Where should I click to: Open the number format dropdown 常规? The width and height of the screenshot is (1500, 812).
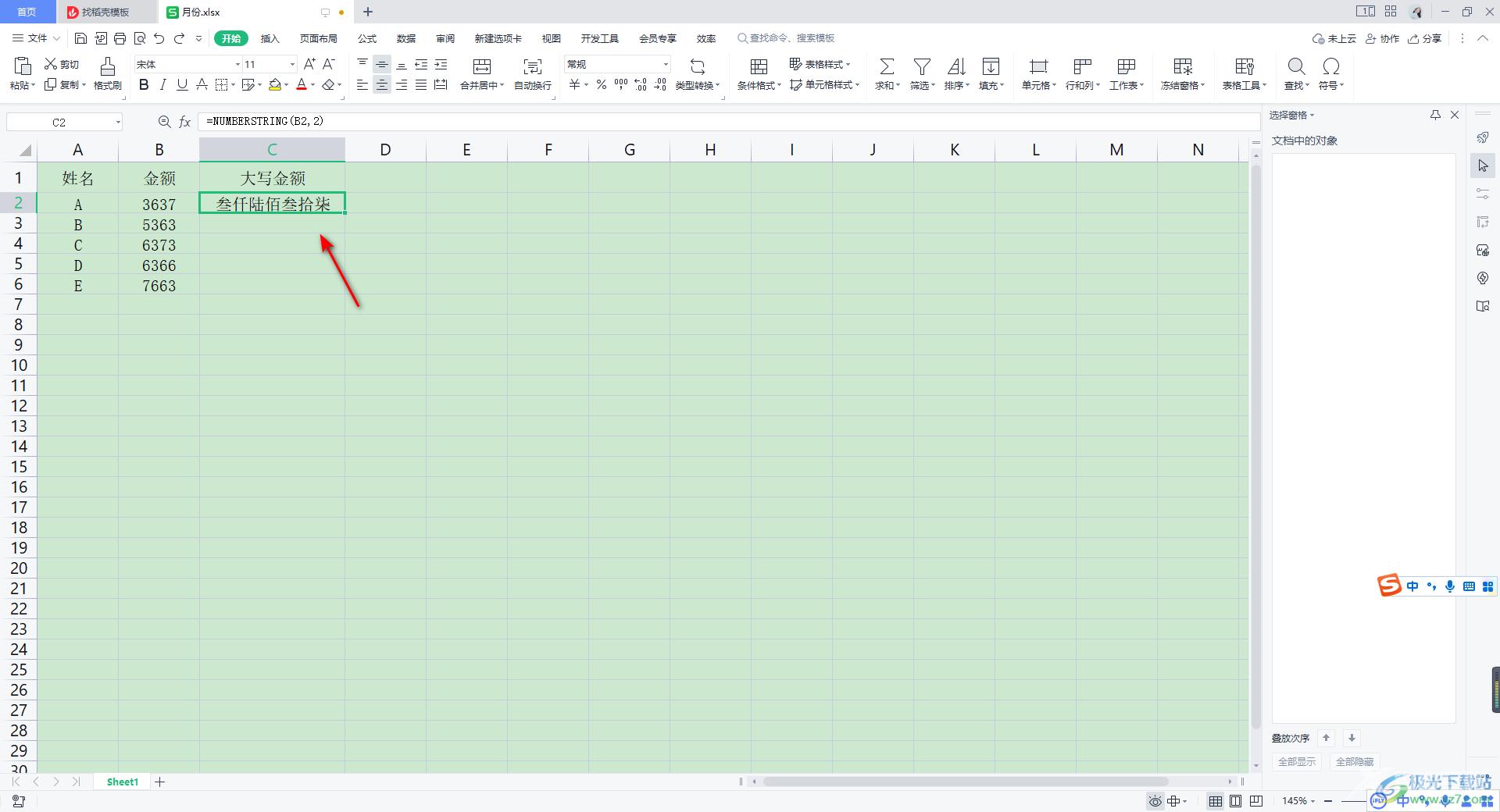[x=666, y=64]
